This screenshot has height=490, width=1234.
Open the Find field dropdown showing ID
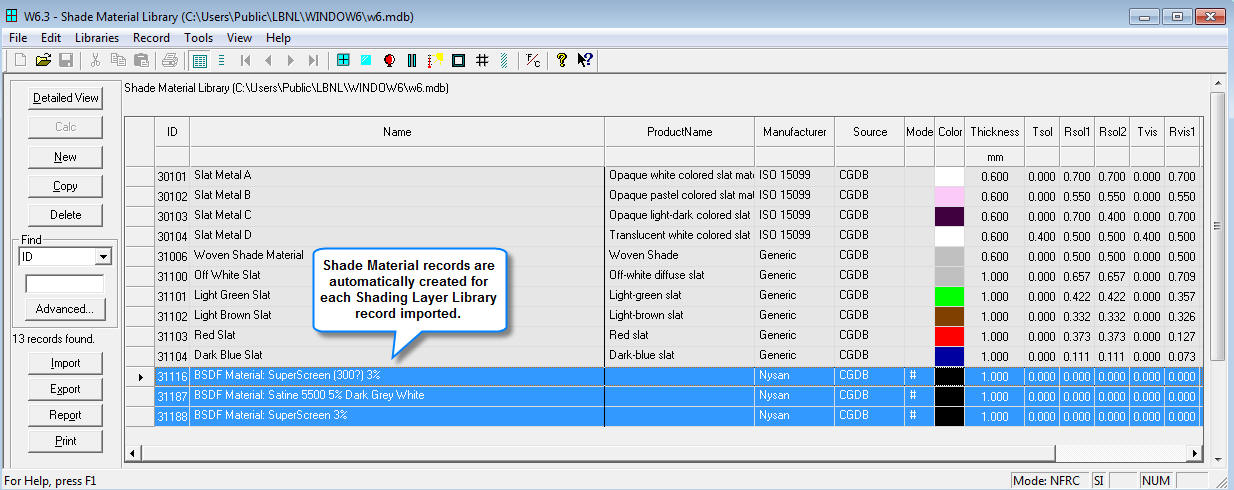(102, 257)
